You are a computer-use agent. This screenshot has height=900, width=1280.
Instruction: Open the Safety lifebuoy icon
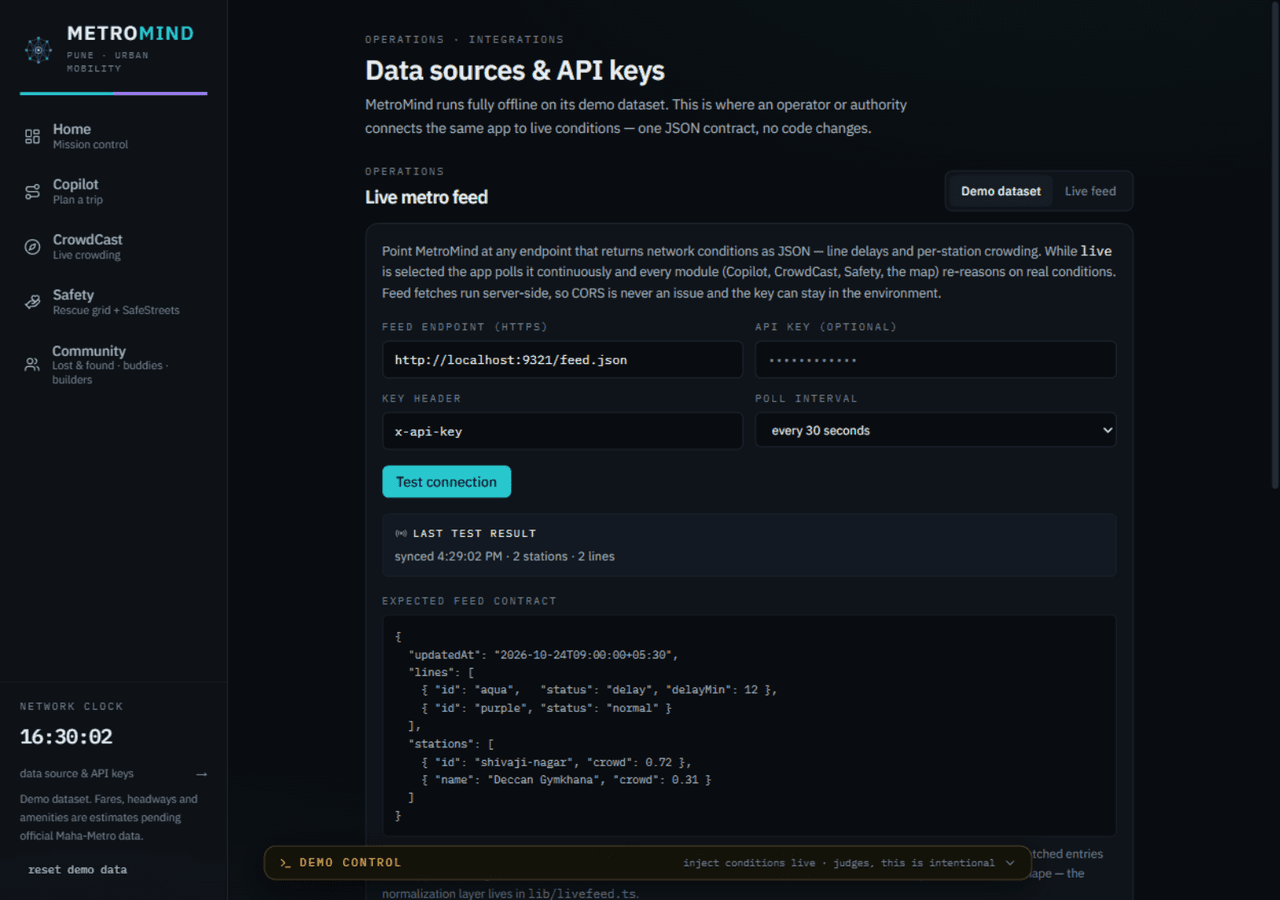click(33, 302)
